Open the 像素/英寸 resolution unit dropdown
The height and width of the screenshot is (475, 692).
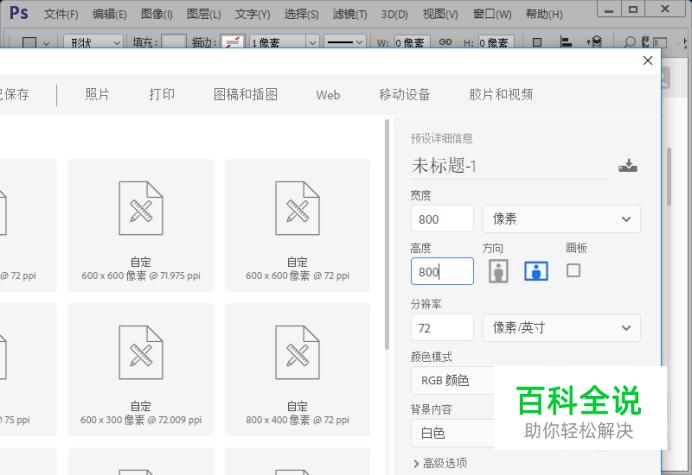pos(562,328)
